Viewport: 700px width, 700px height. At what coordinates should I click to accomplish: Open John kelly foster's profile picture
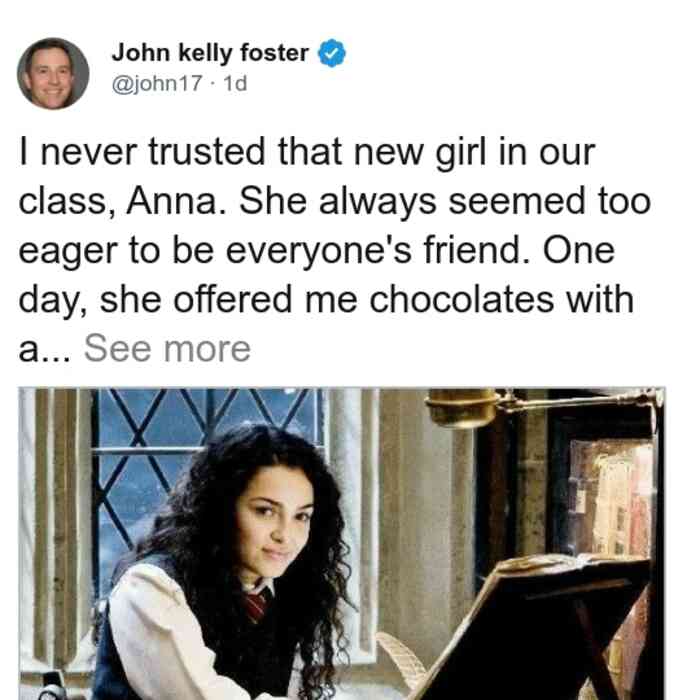[x=53, y=74]
